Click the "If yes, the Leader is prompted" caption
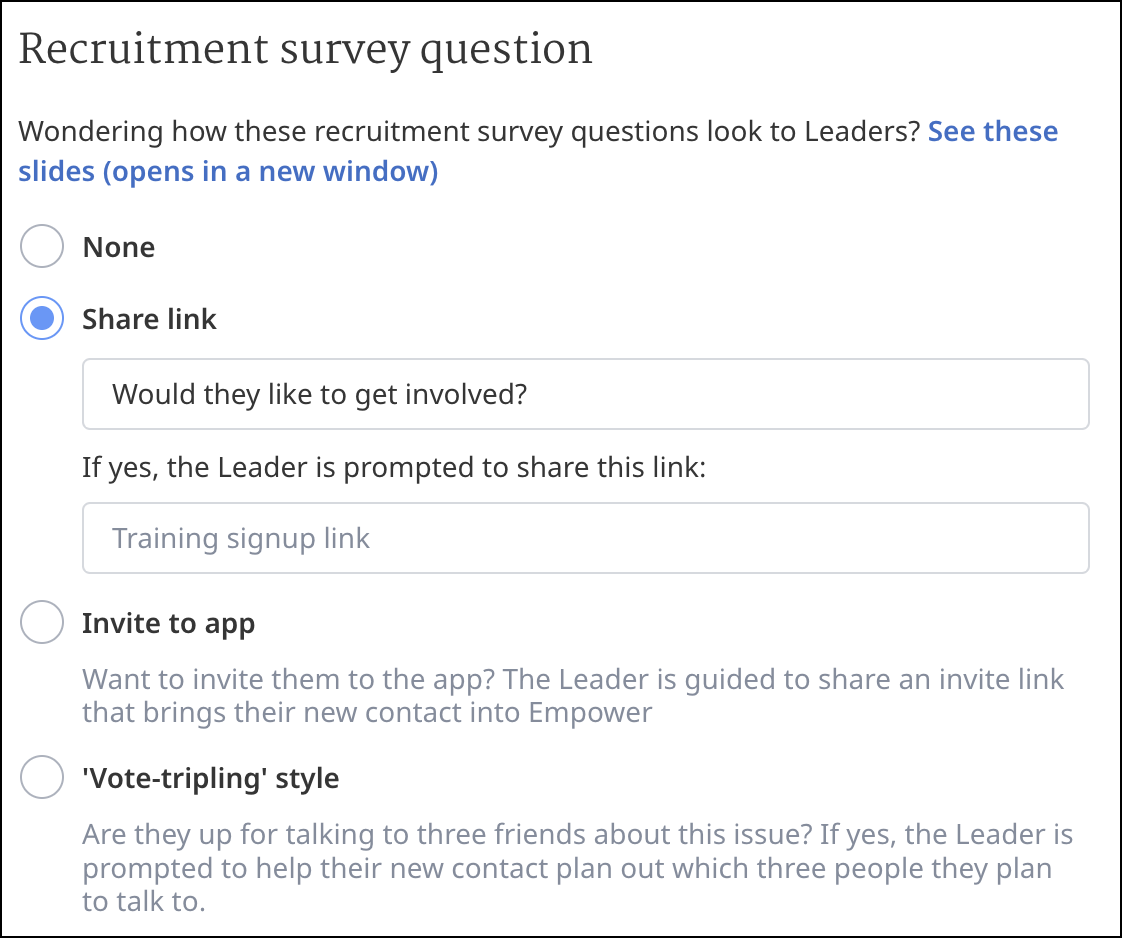 [394, 468]
